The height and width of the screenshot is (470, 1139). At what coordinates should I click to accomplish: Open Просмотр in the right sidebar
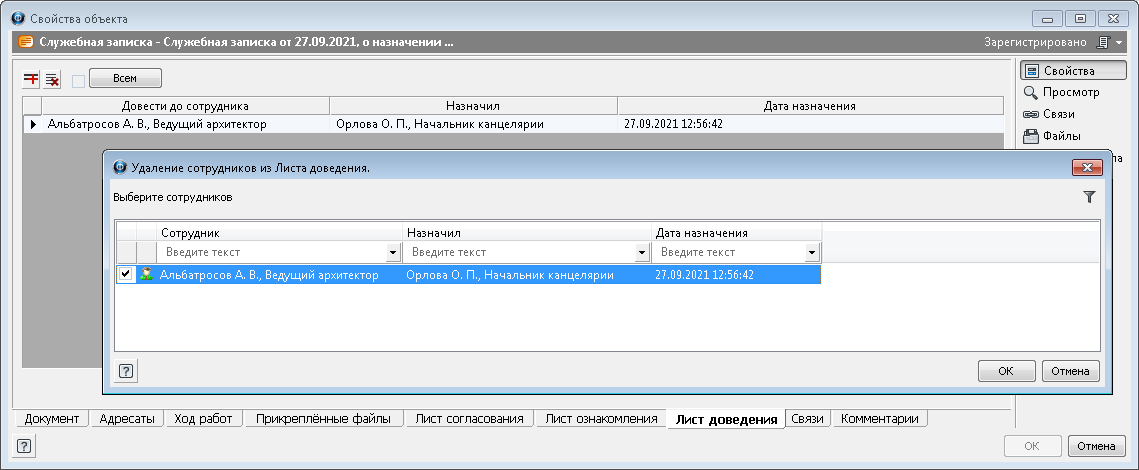tap(1061, 92)
